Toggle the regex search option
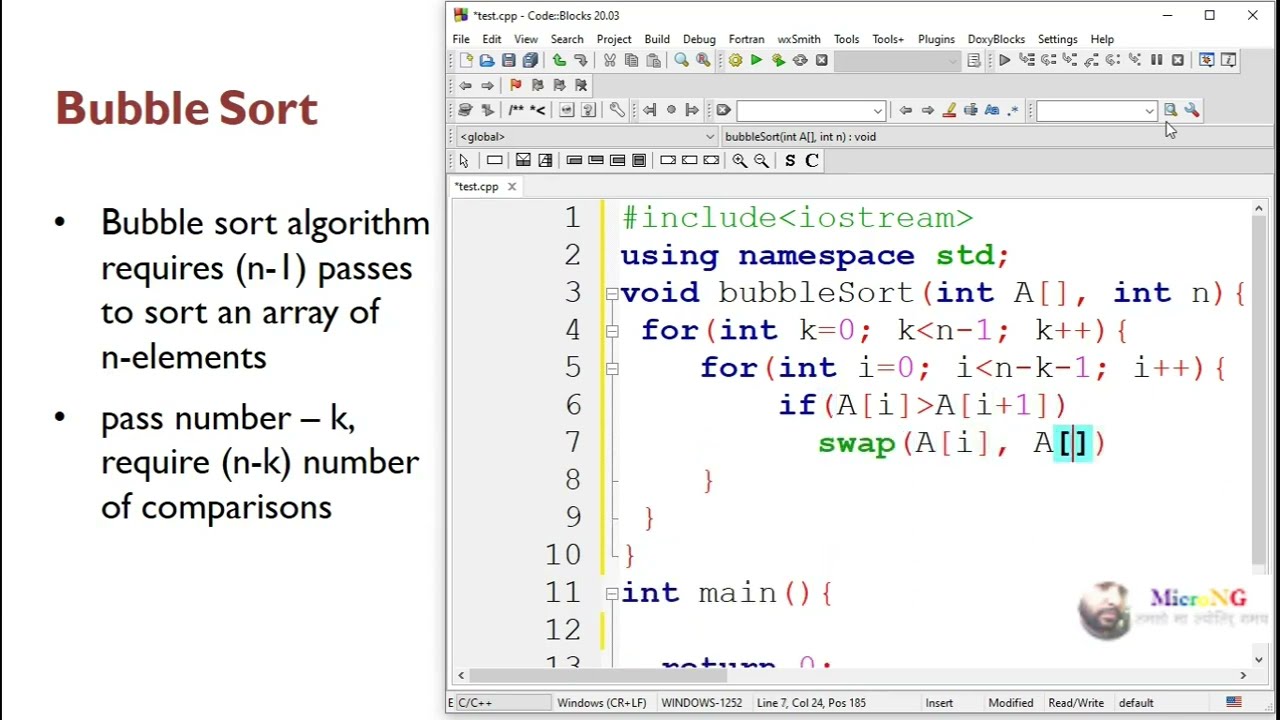The width and height of the screenshot is (1280, 720). pyautogui.click(x=1013, y=111)
